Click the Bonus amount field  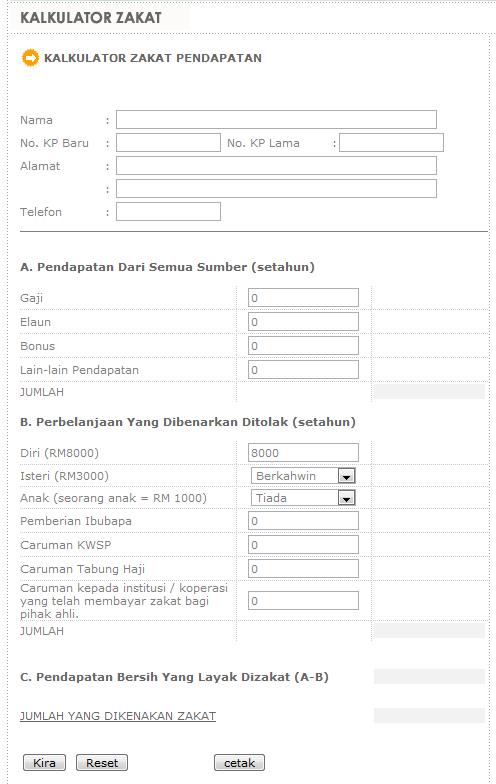click(x=304, y=346)
